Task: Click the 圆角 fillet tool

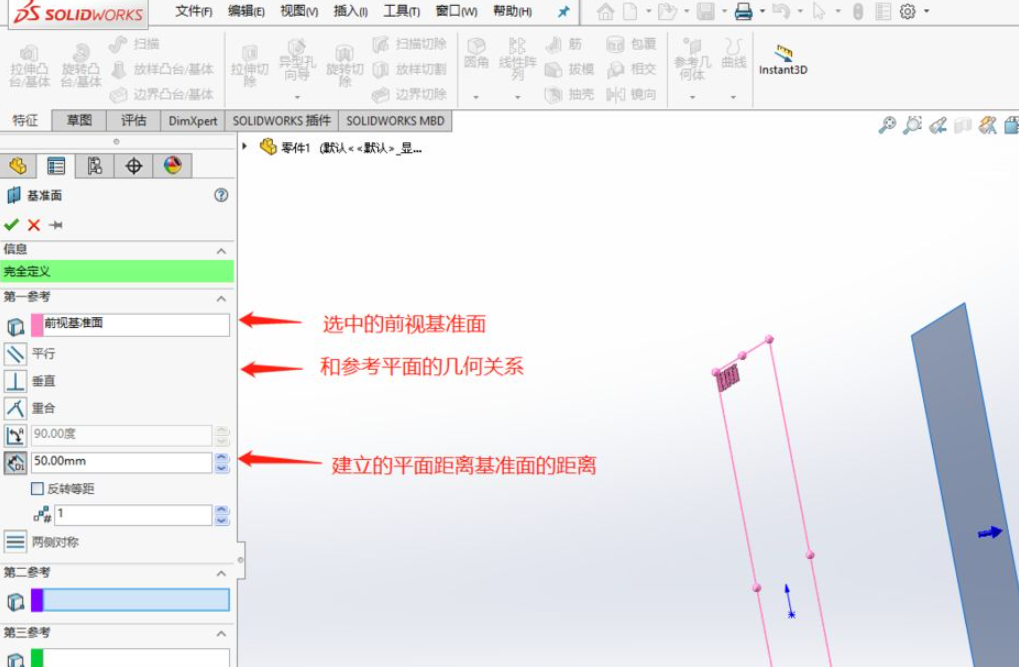Action: 476,53
